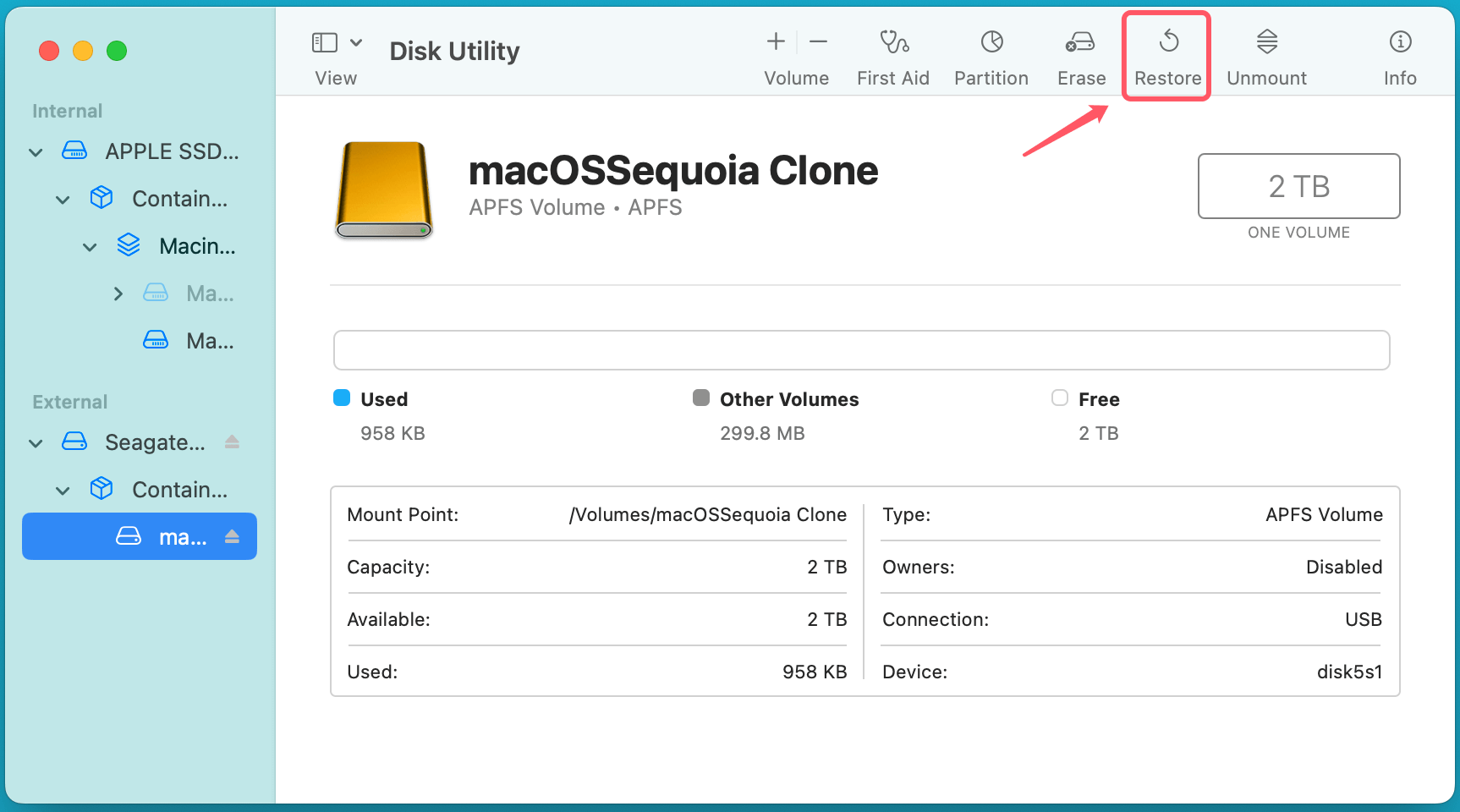Click the storage usage bar
Screen dimensions: 1460x812
pos(861,350)
